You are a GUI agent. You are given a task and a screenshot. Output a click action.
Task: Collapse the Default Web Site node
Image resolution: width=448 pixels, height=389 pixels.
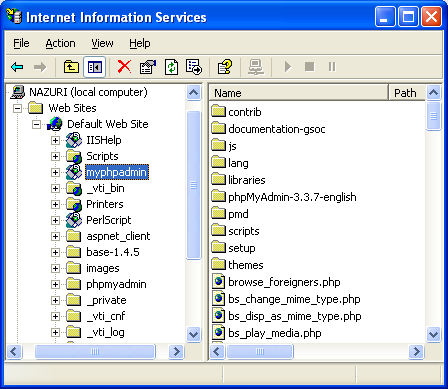[x=36, y=124]
